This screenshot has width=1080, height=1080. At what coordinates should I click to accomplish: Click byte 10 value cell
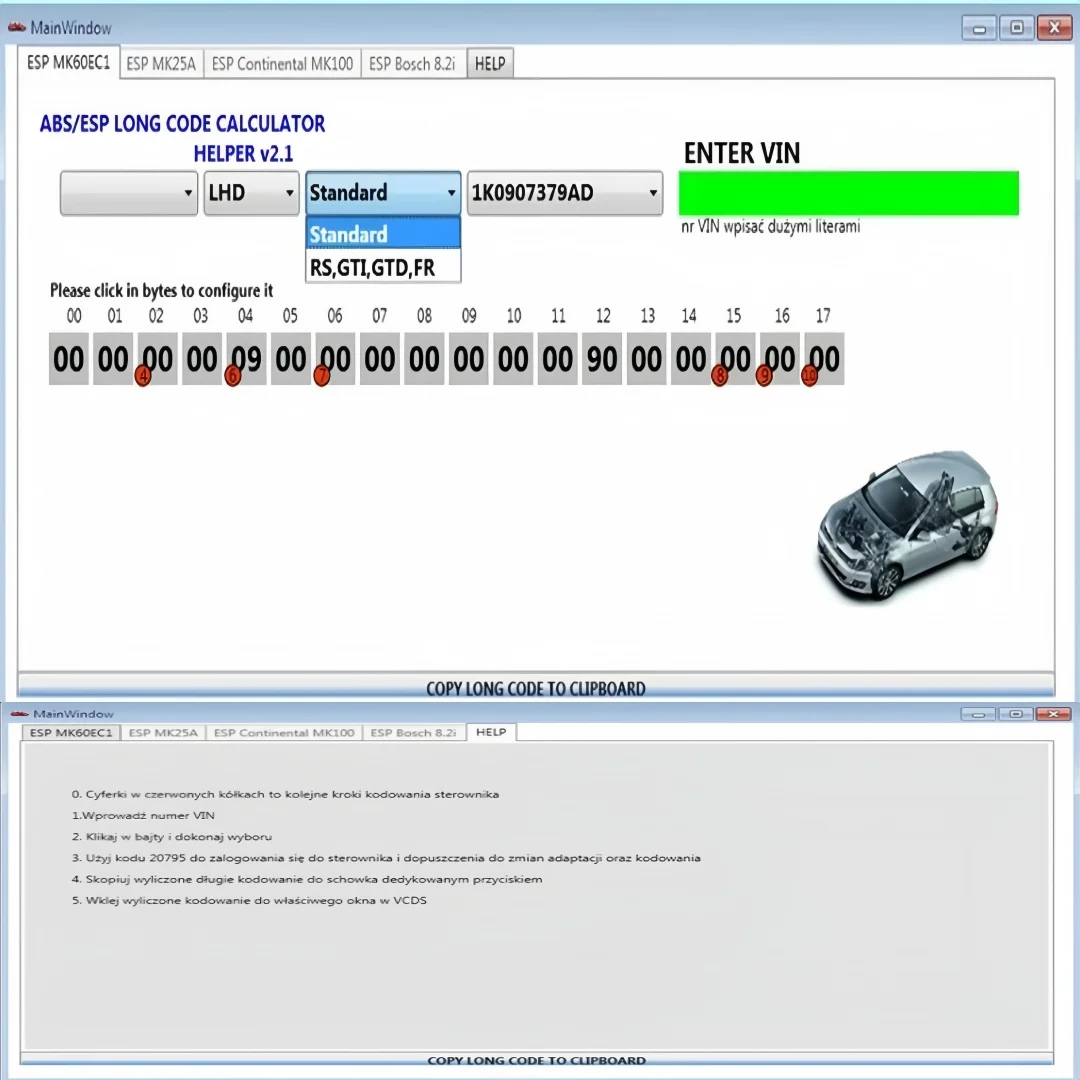coord(513,359)
